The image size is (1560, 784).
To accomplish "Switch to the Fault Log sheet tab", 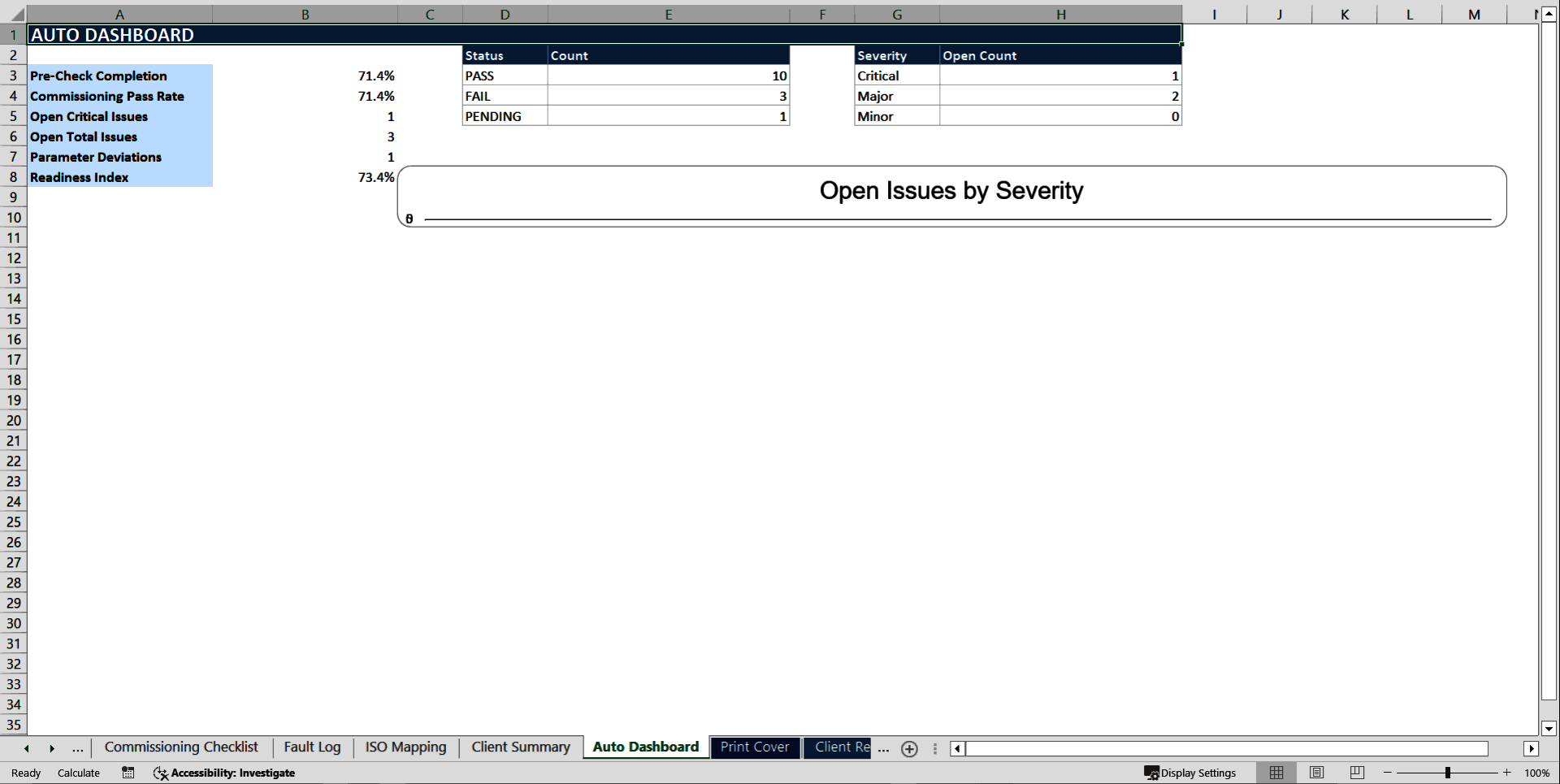I will click(313, 747).
